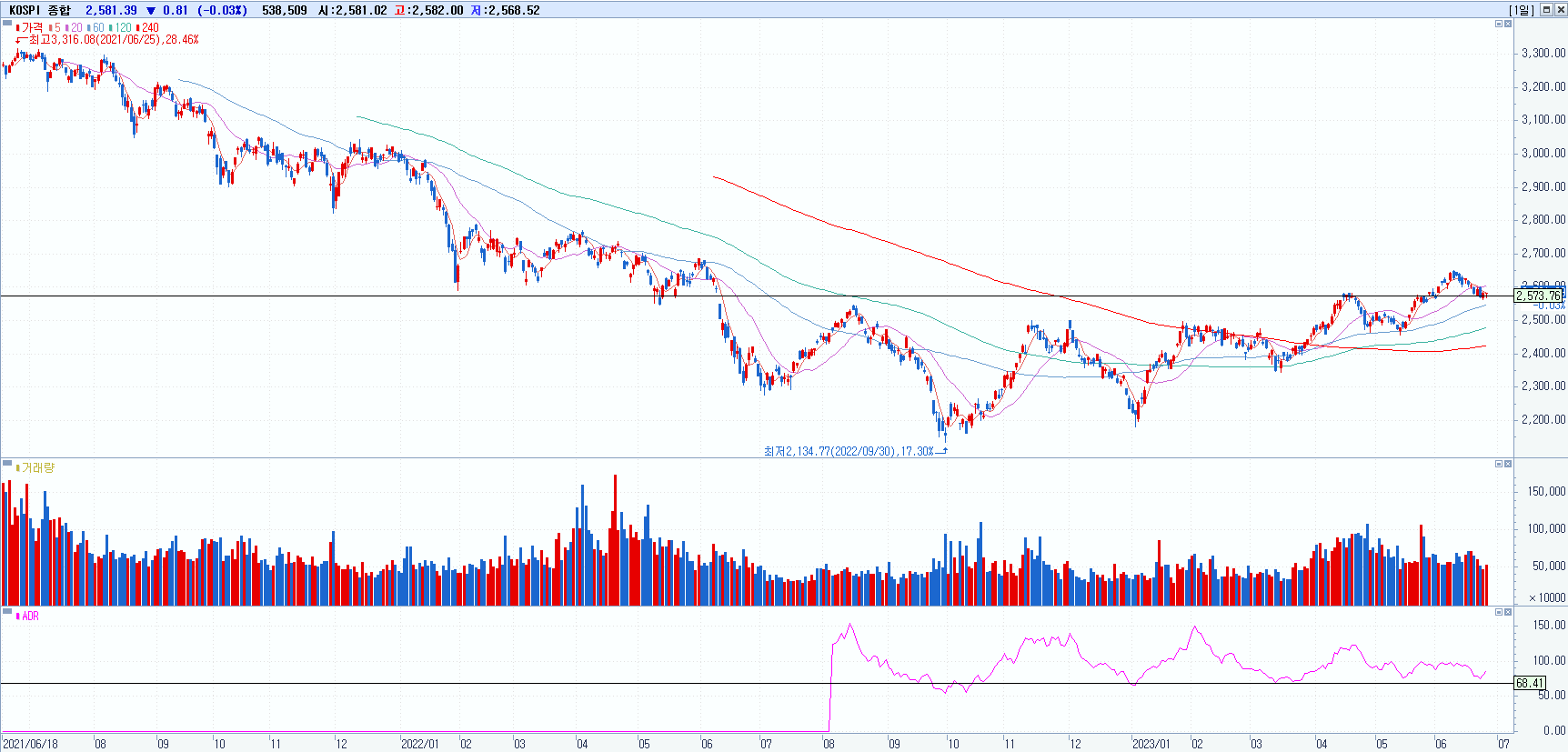Click the 2,700.00 price axis label
Screen dimensions: 1568x752
(1543, 253)
